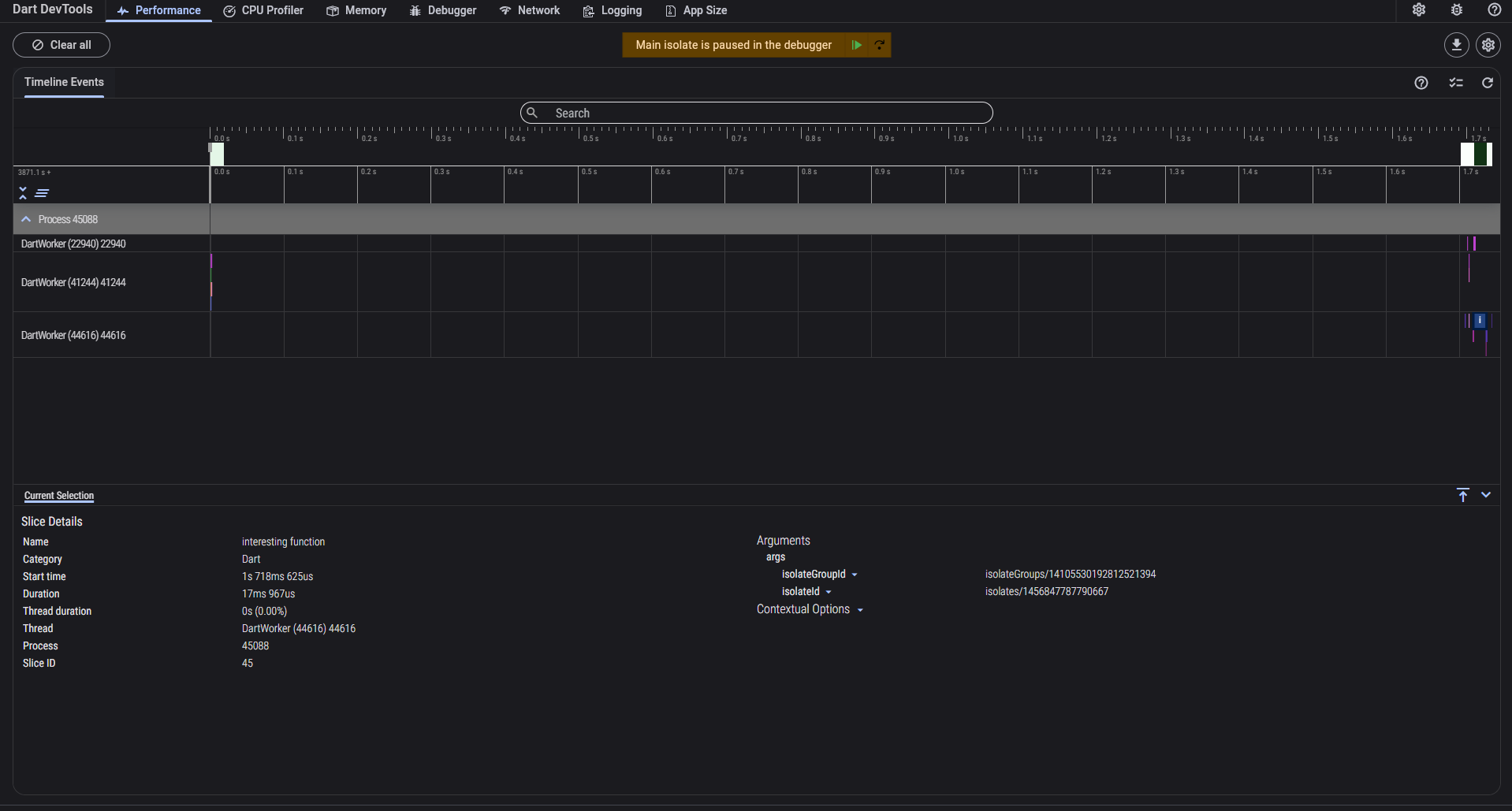Screen dimensions: 1512x811
Task: Go to the Debugger tab
Action: tap(443, 10)
